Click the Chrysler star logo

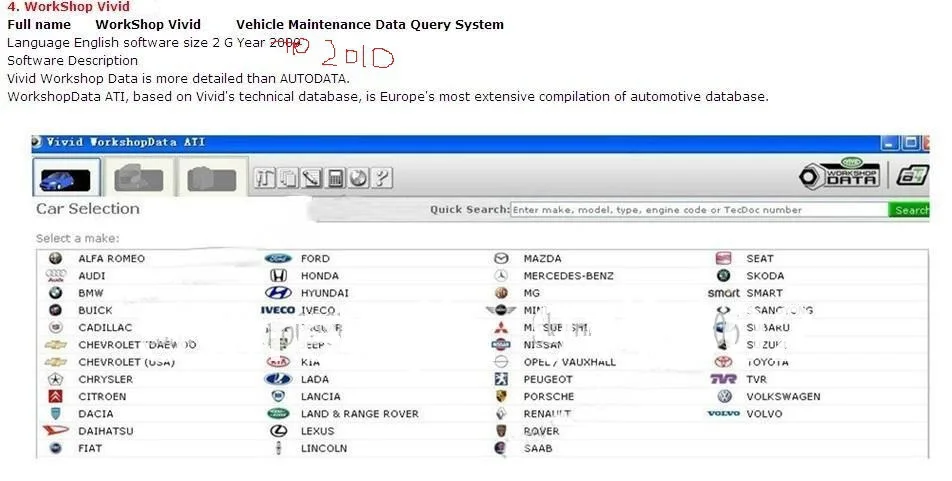coord(56,380)
